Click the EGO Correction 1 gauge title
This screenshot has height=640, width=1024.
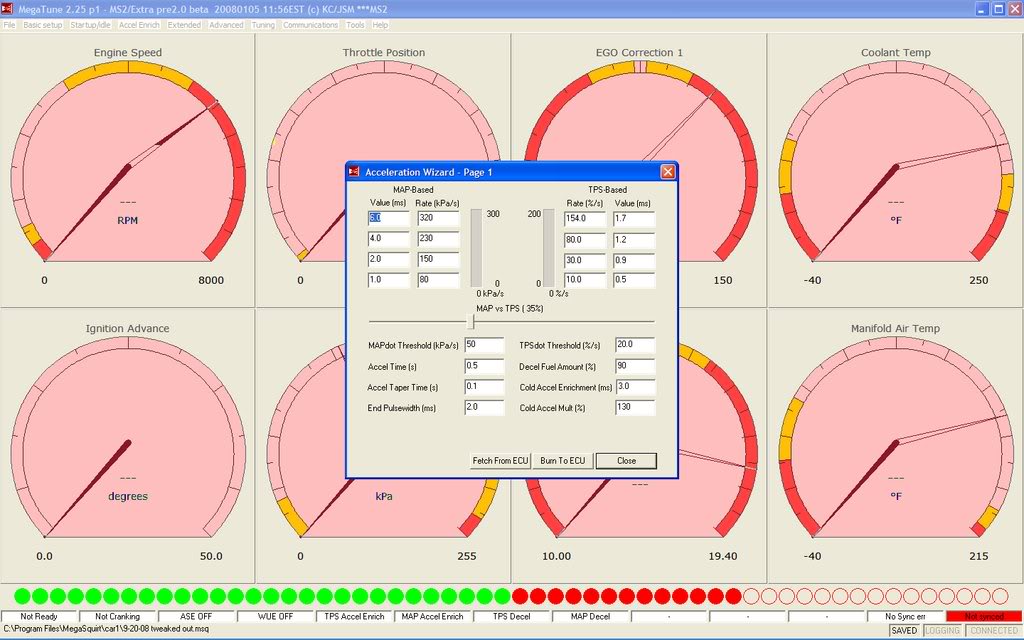pyautogui.click(x=639, y=52)
